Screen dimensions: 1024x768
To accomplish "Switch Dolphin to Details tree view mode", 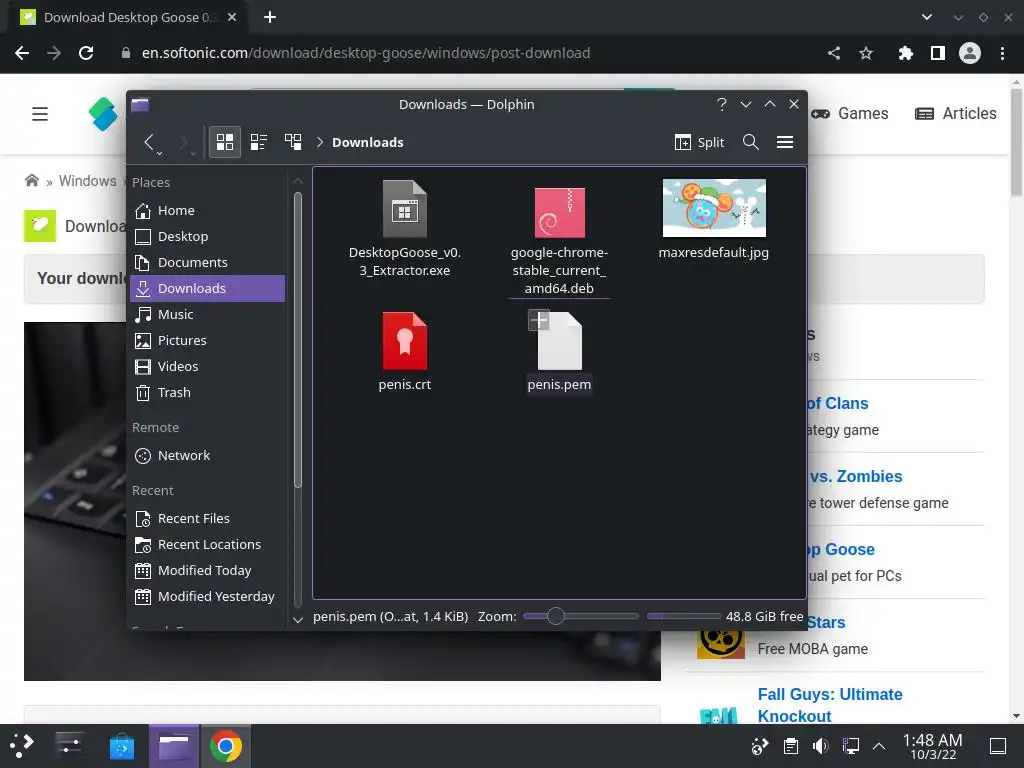I will pyautogui.click(x=293, y=142).
